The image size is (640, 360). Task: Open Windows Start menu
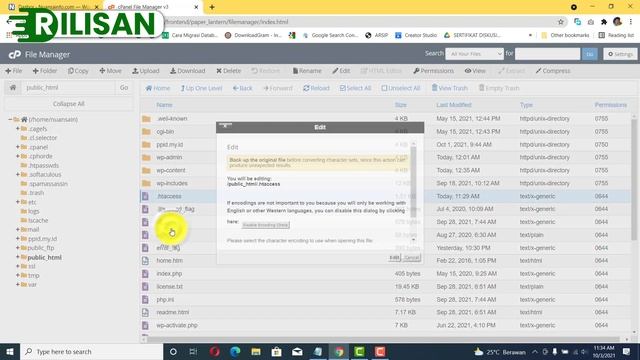10,351
